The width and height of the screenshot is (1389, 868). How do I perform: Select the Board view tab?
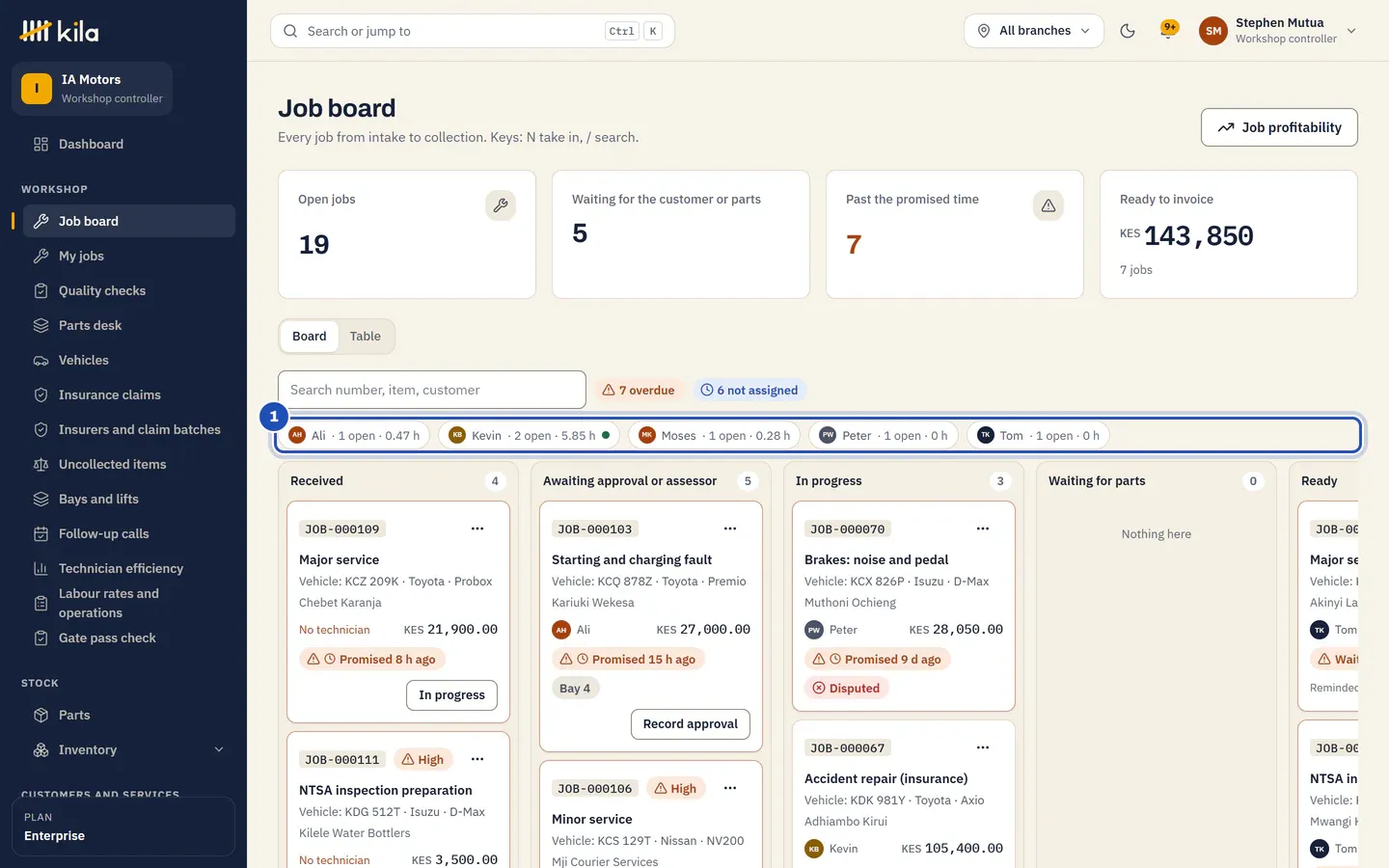point(310,336)
